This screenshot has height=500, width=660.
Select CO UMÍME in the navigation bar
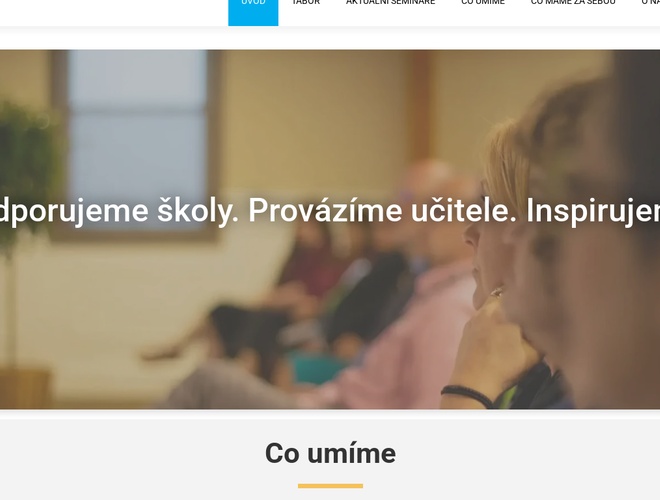[483, 3]
